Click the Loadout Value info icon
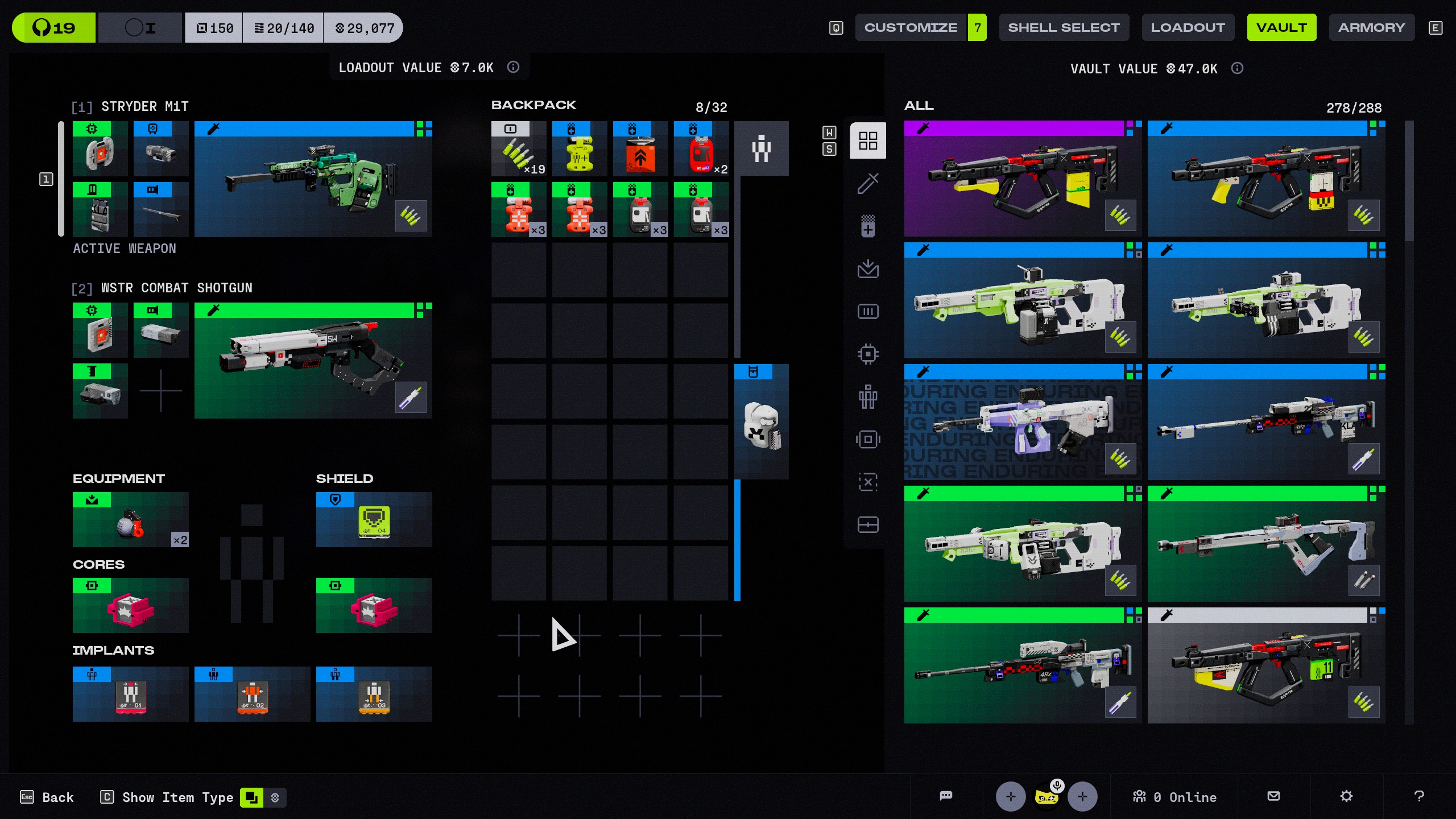This screenshot has width=1456, height=819. pos(513,67)
